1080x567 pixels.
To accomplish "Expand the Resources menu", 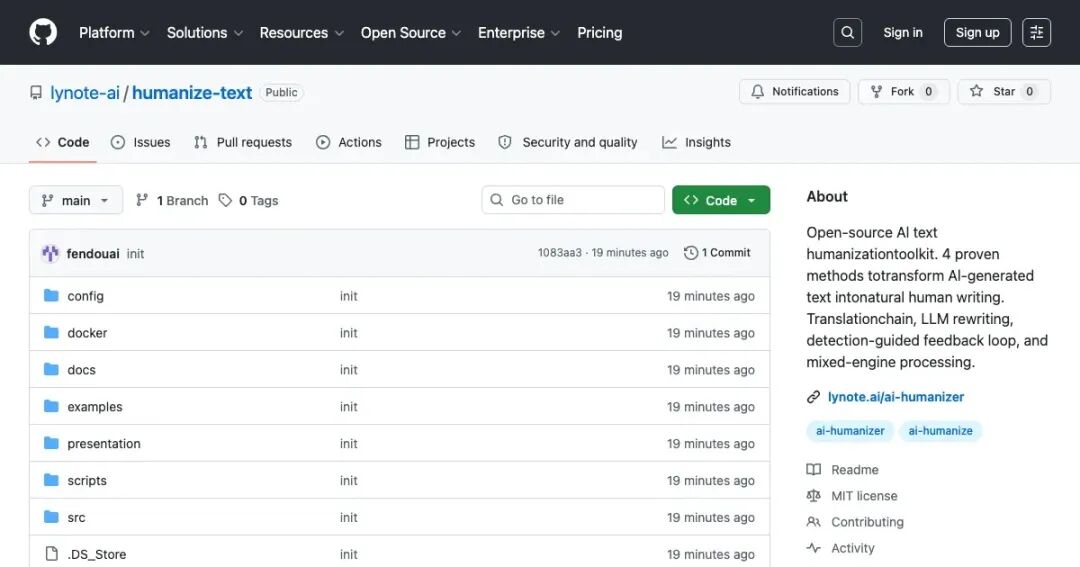I will (x=302, y=33).
